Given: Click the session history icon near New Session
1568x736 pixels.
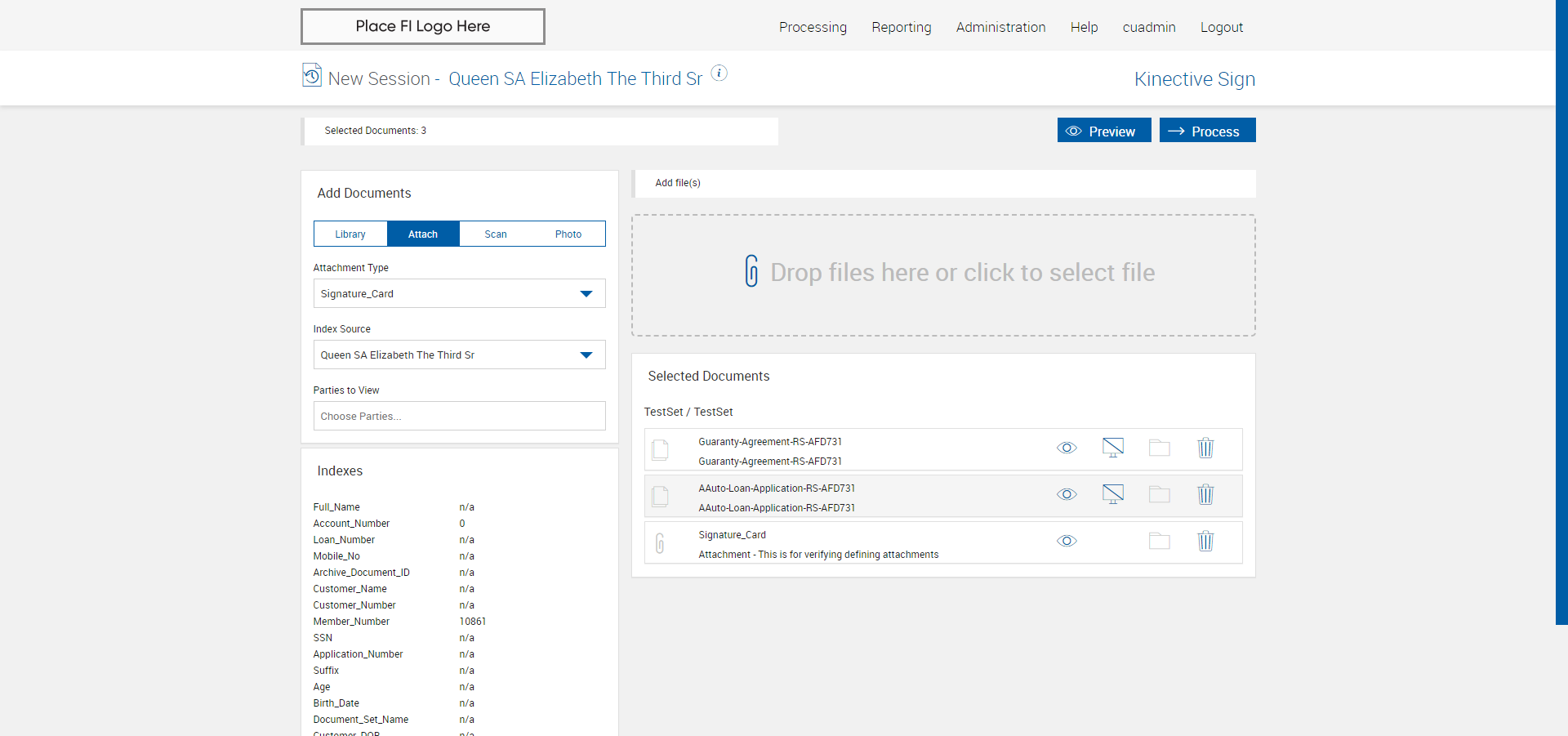Looking at the screenshot, I should pos(312,75).
